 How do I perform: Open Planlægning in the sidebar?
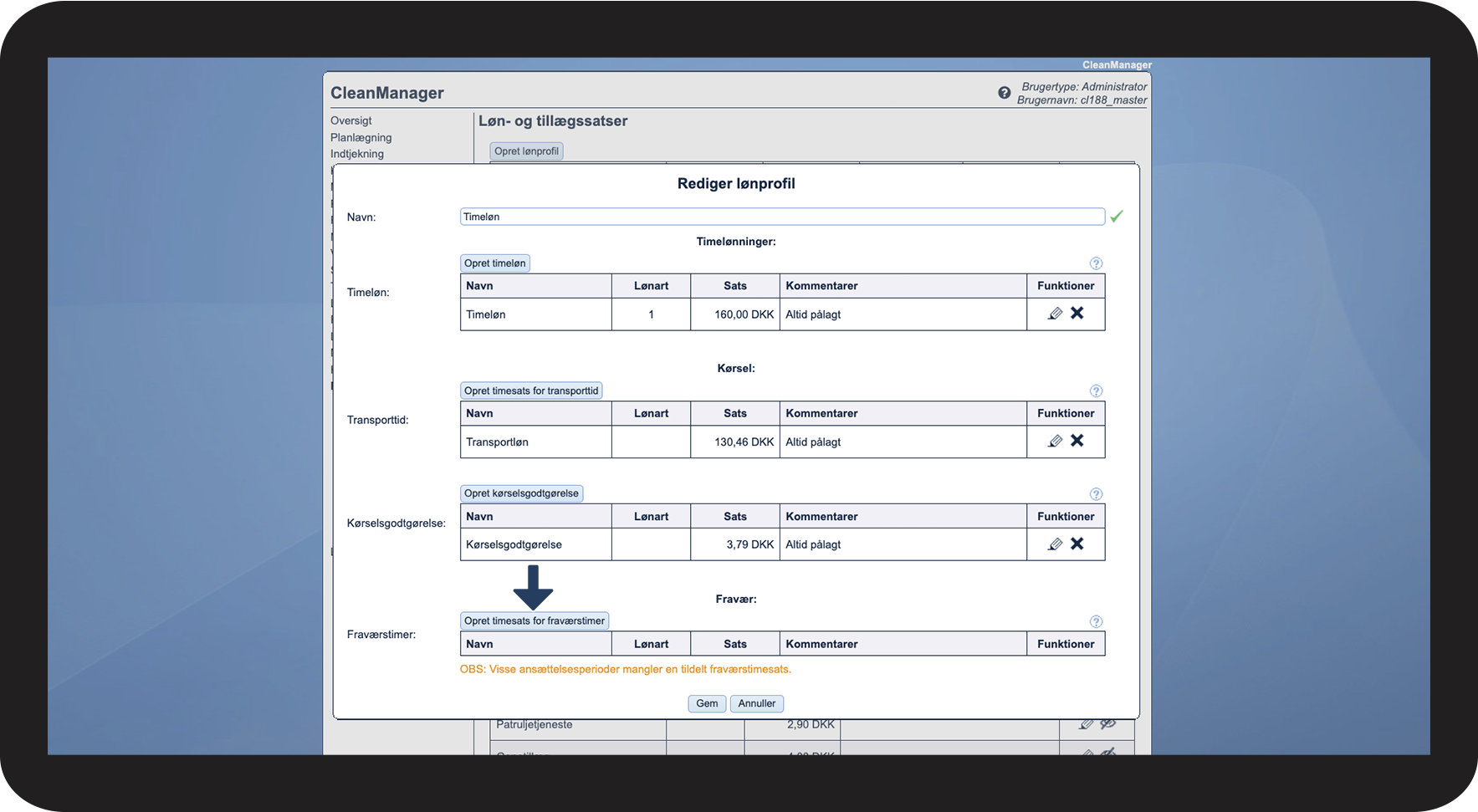click(x=361, y=137)
